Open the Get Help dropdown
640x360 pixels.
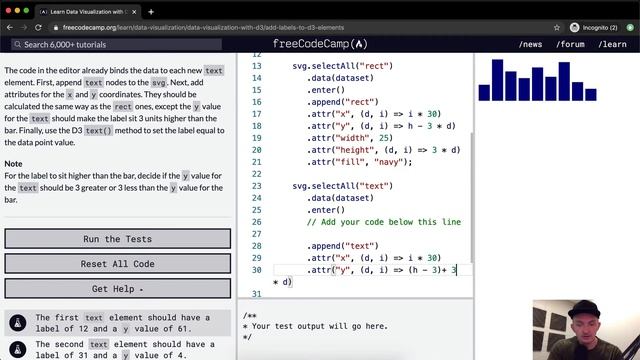point(118,289)
